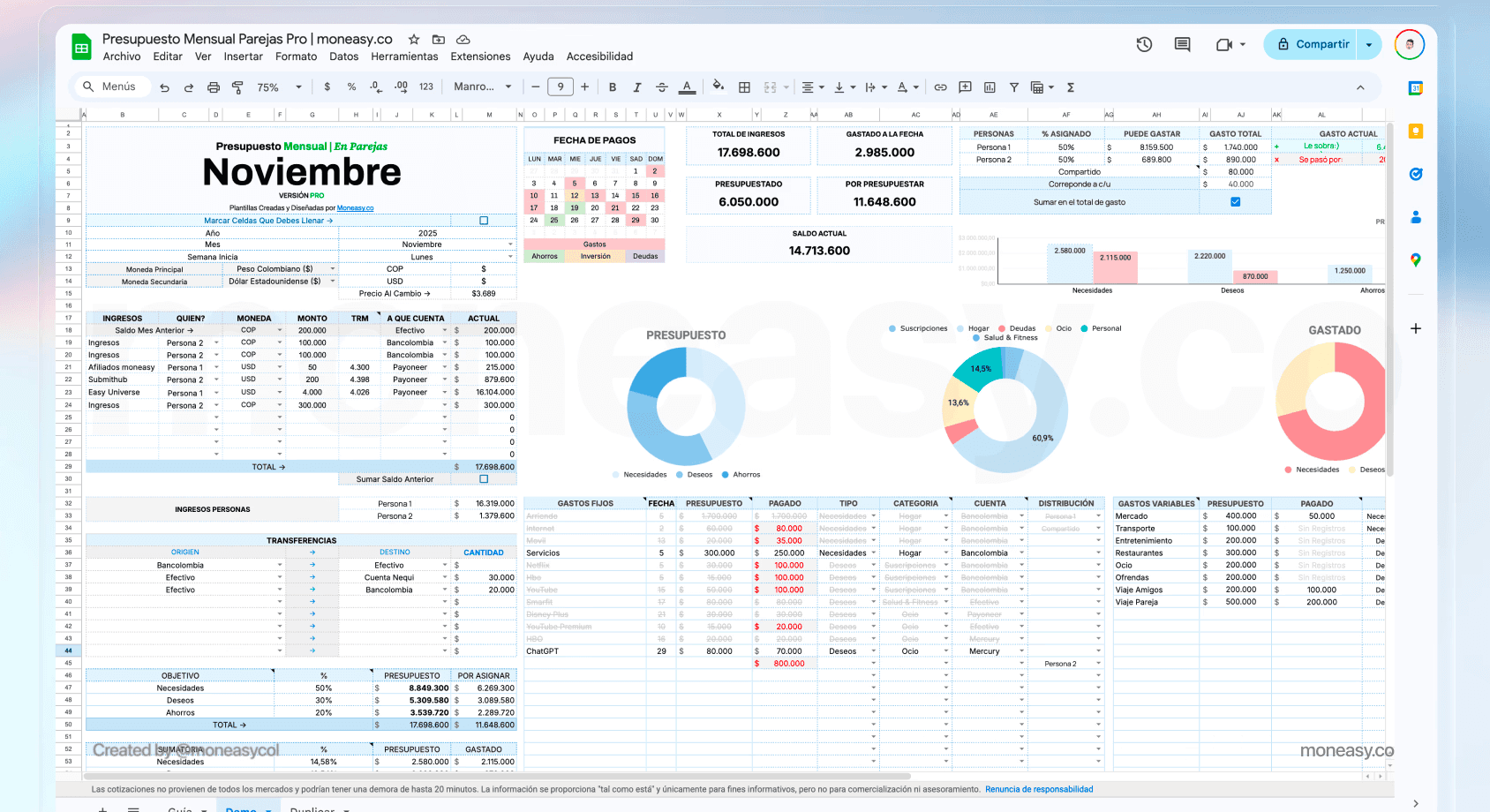Select the '17.698.600' Total de Ingresos cell
The image size is (1490, 812).
click(x=749, y=152)
